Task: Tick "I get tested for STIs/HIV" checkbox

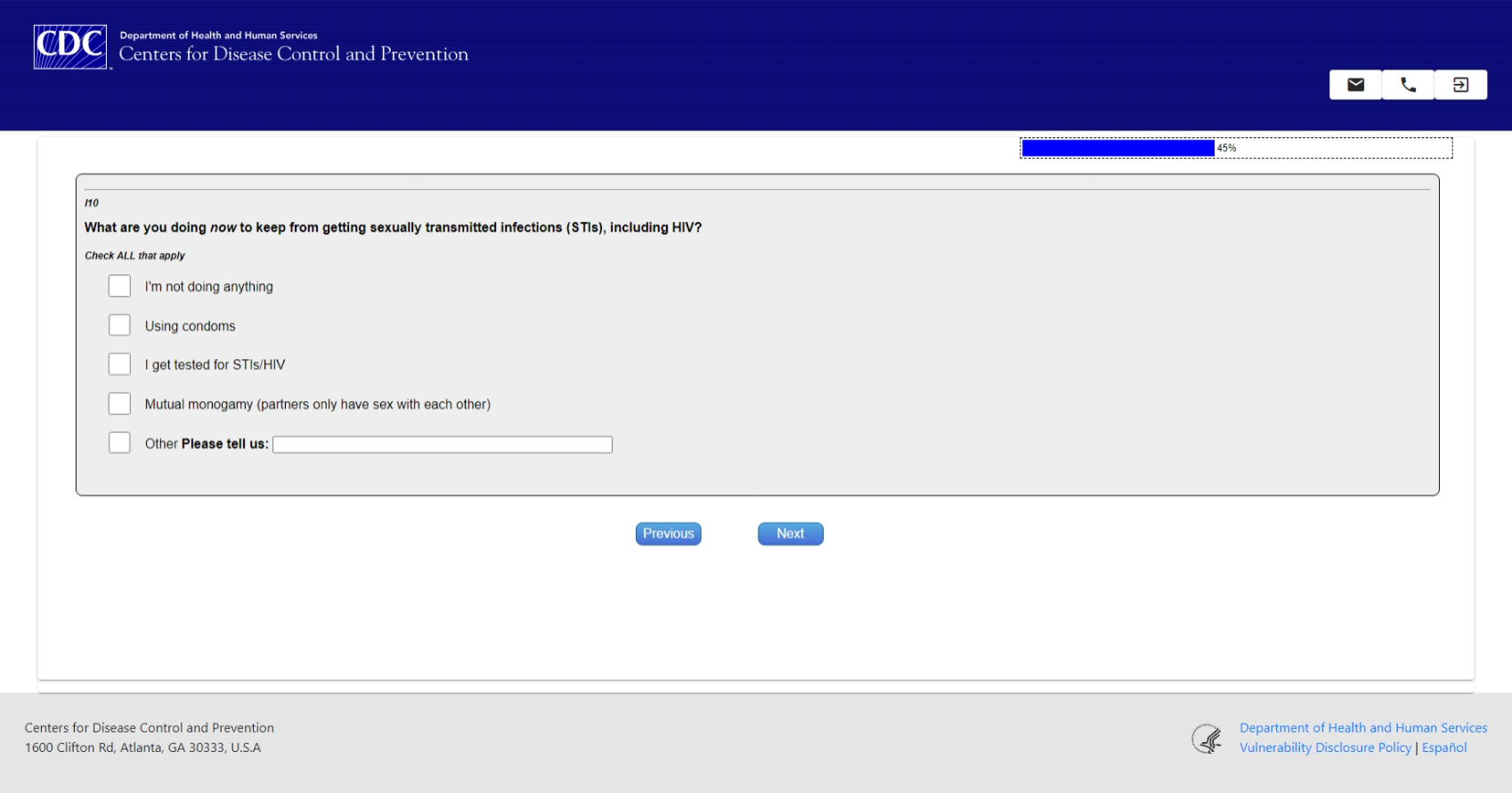Action: 119,364
